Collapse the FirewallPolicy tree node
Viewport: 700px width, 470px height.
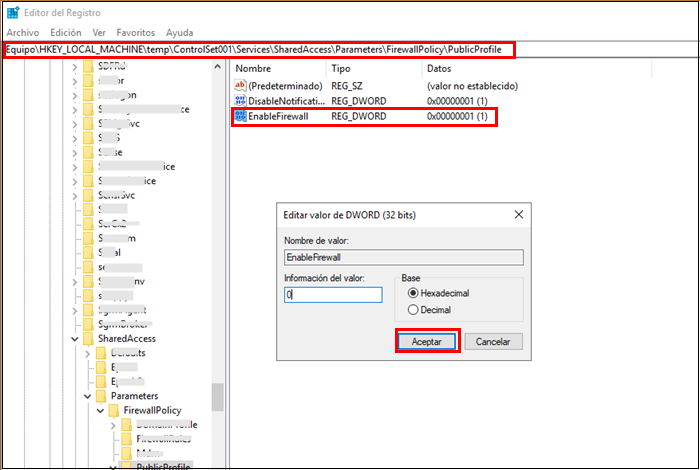100,410
